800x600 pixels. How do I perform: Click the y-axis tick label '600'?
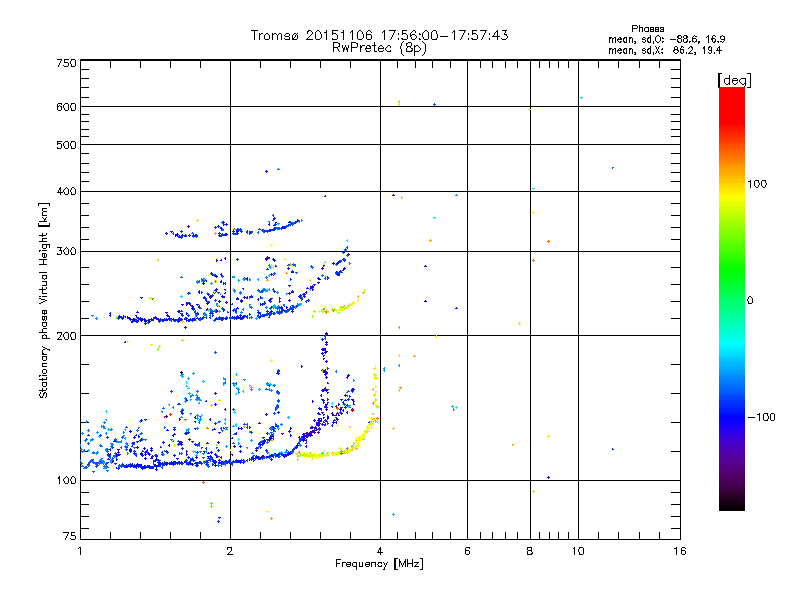66,107
